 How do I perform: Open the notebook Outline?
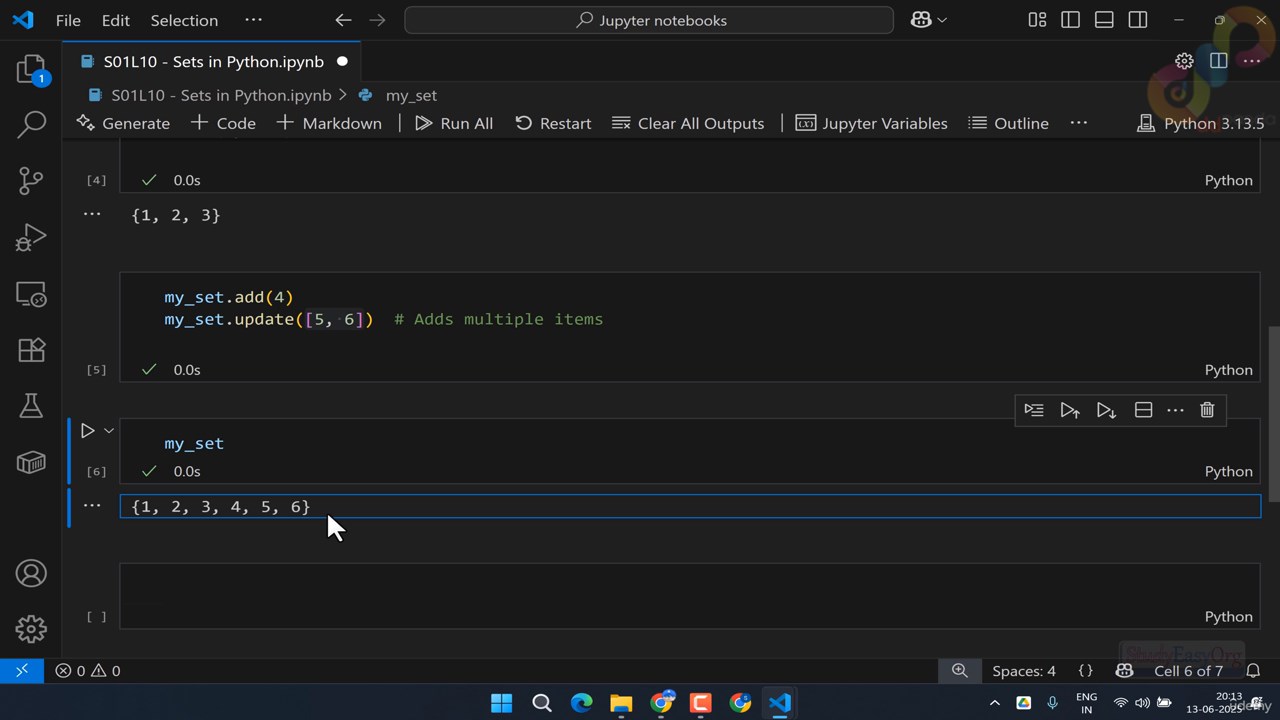[1008, 123]
